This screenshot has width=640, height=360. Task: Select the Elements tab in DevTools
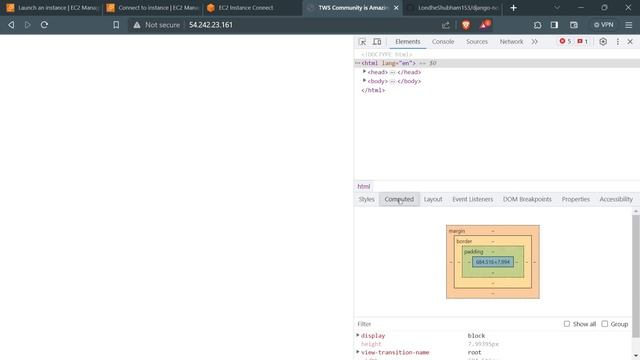click(x=407, y=42)
